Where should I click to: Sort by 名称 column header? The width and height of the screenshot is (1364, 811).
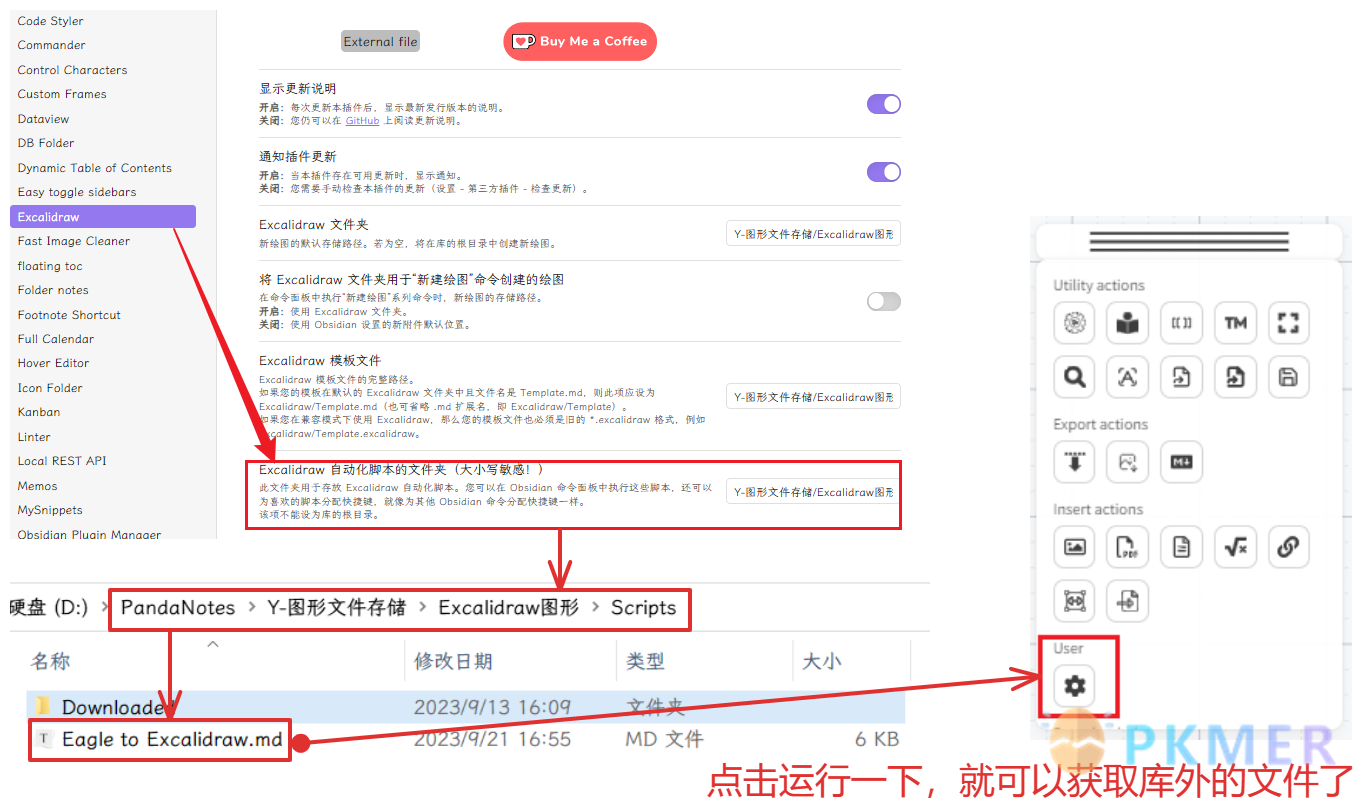point(51,661)
